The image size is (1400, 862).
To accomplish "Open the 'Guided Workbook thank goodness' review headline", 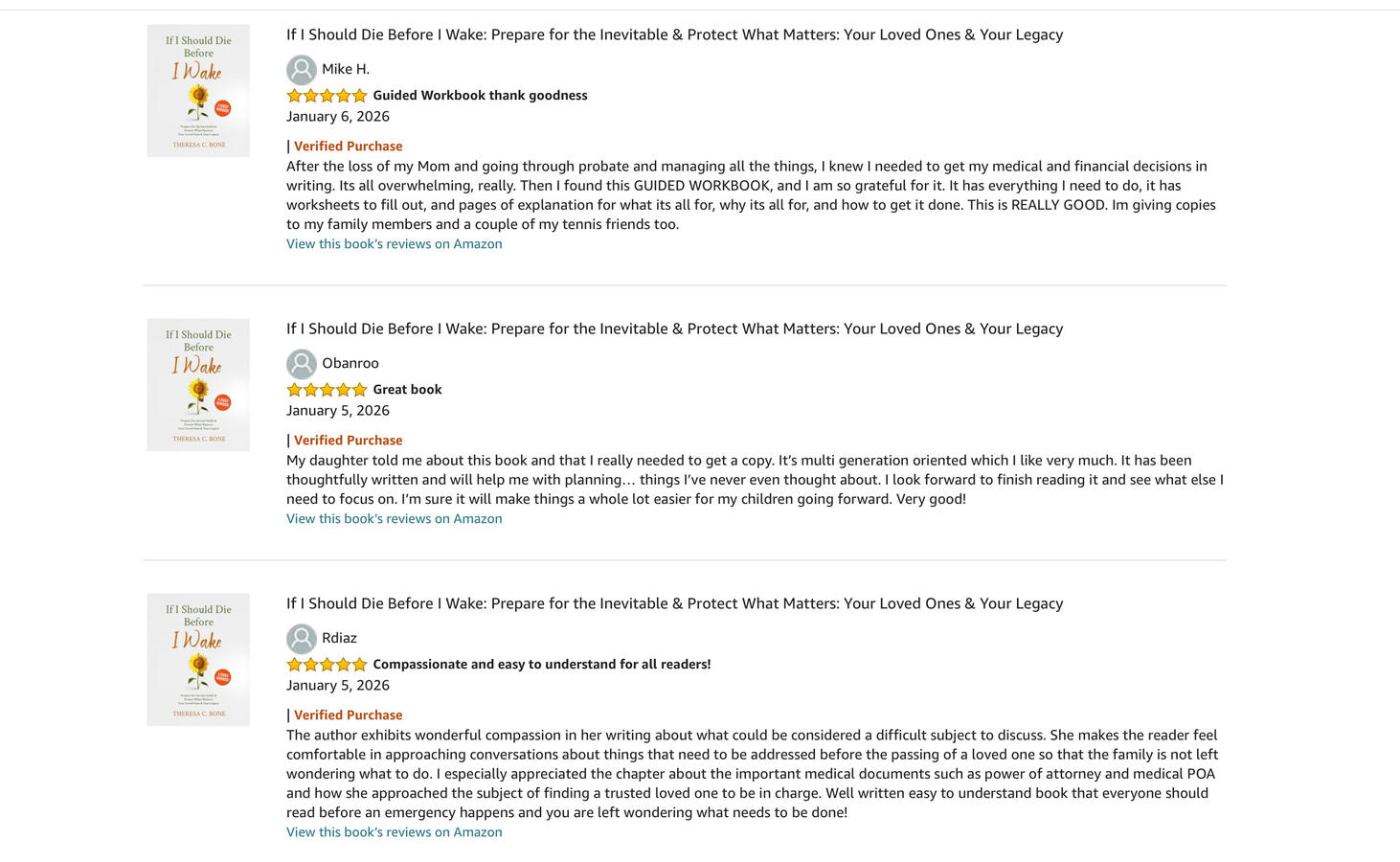I will tap(480, 96).
